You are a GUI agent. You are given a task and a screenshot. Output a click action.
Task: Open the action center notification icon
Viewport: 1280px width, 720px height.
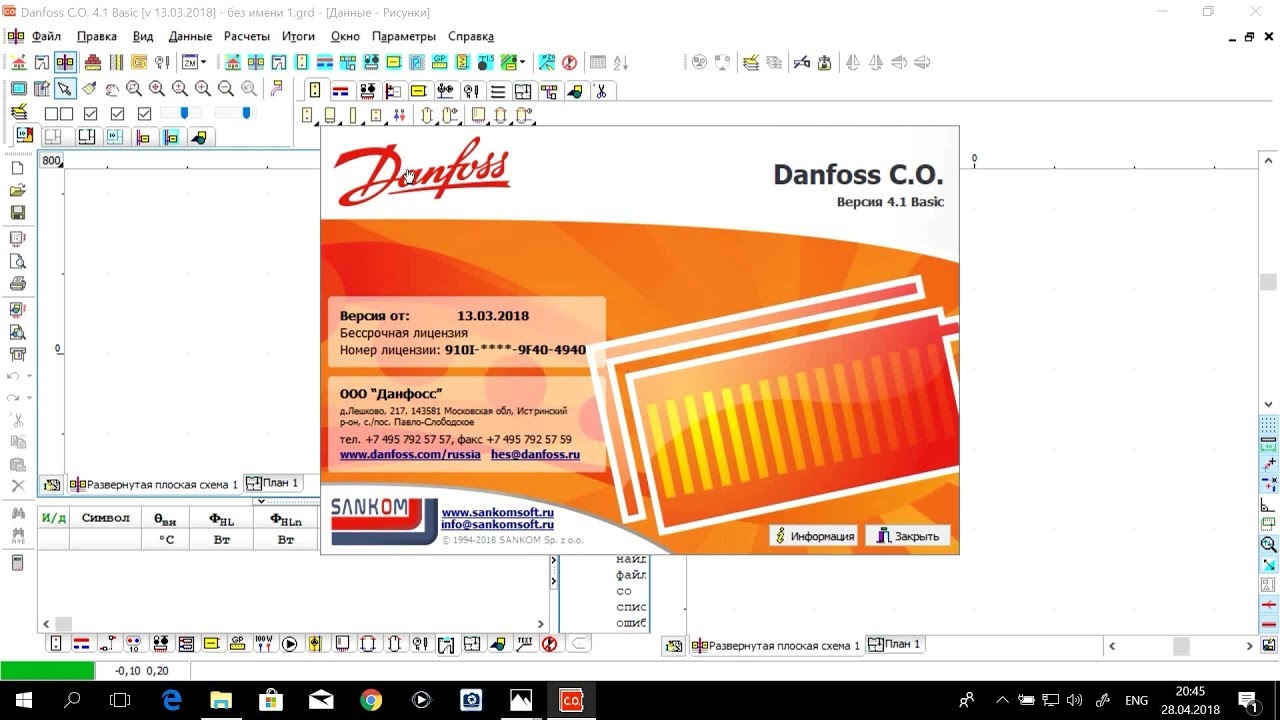[1247, 700]
